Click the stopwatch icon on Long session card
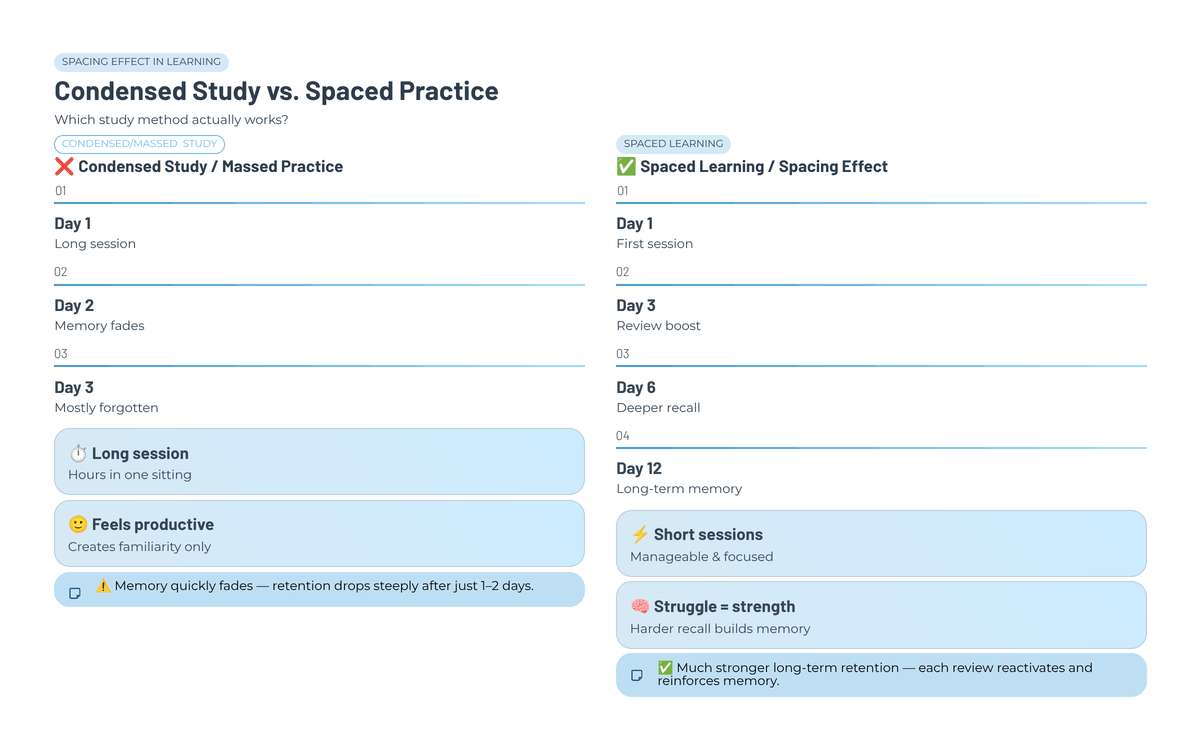Screen dimensions: 1200x755 [x=78, y=454]
